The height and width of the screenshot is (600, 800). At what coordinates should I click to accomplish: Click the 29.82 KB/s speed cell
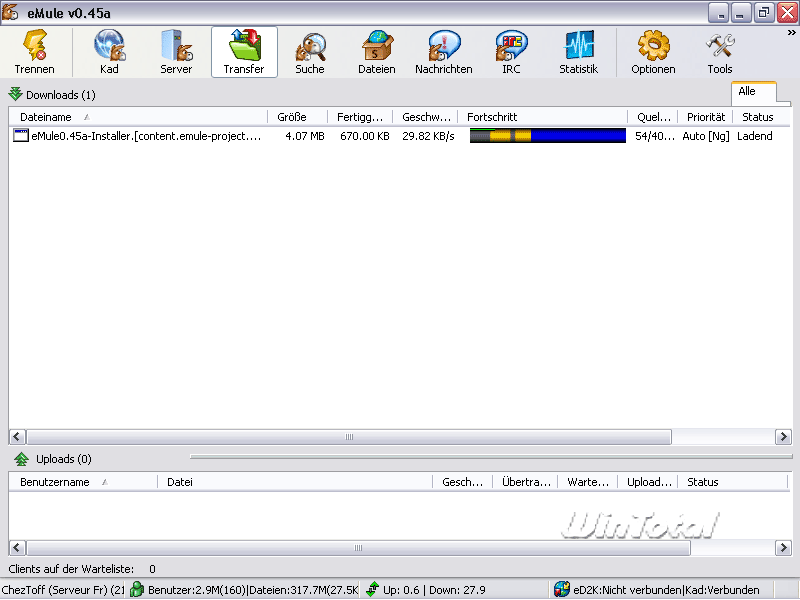428,136
